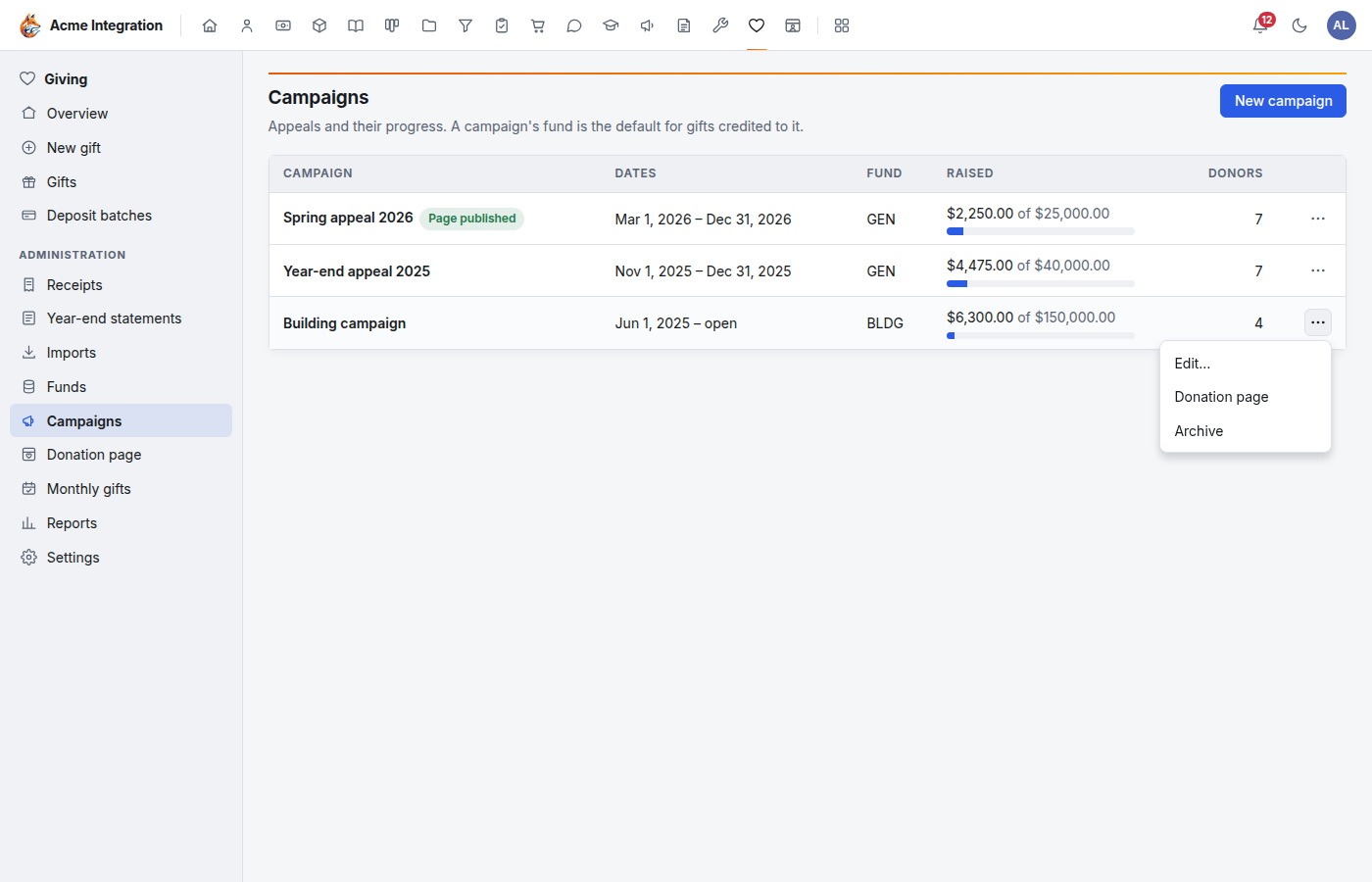
Task: Select the kanban board icon
Action: pos(392,25)
